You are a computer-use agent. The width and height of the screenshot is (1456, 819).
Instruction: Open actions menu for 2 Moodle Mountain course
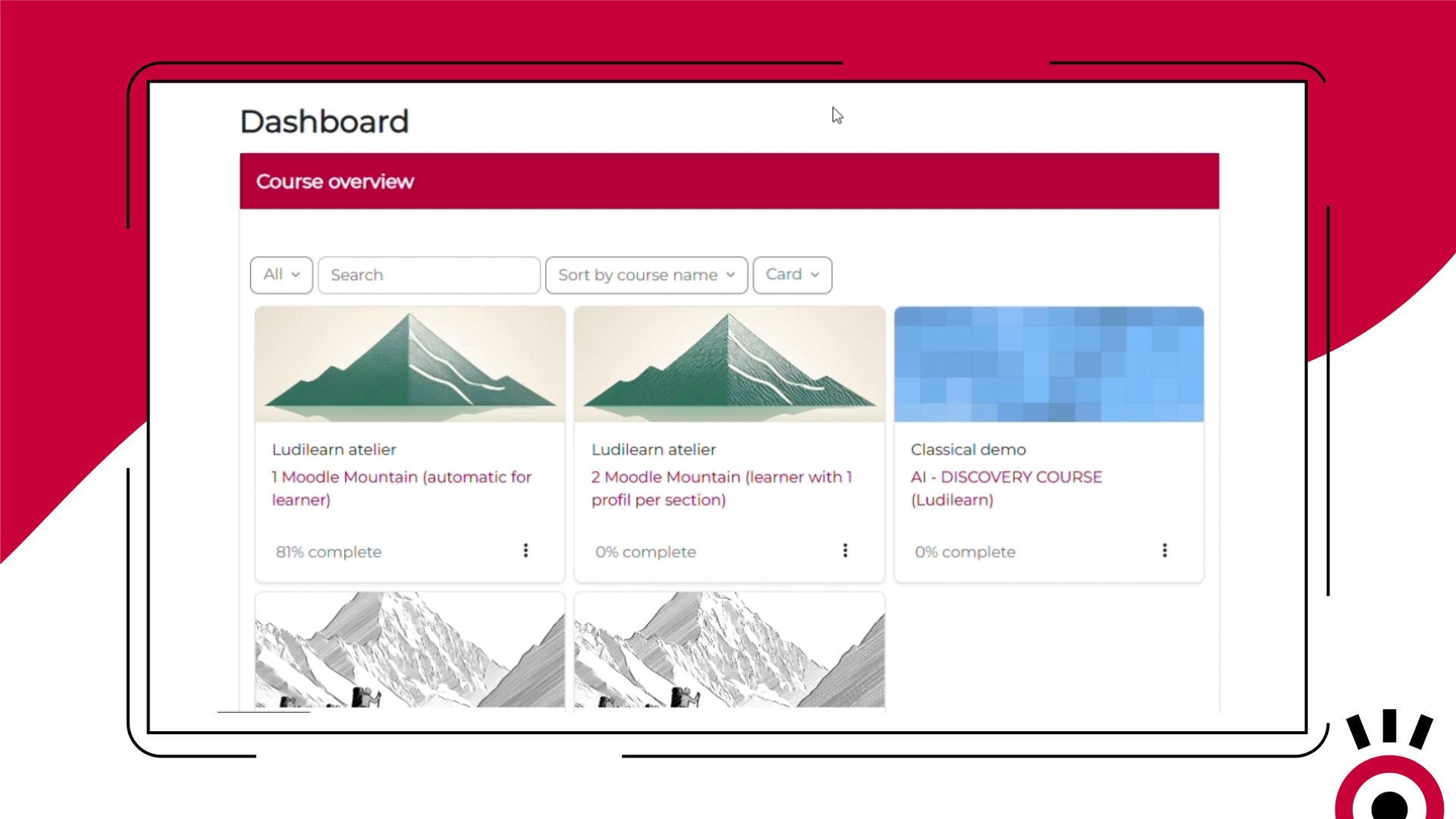(845, 551)
